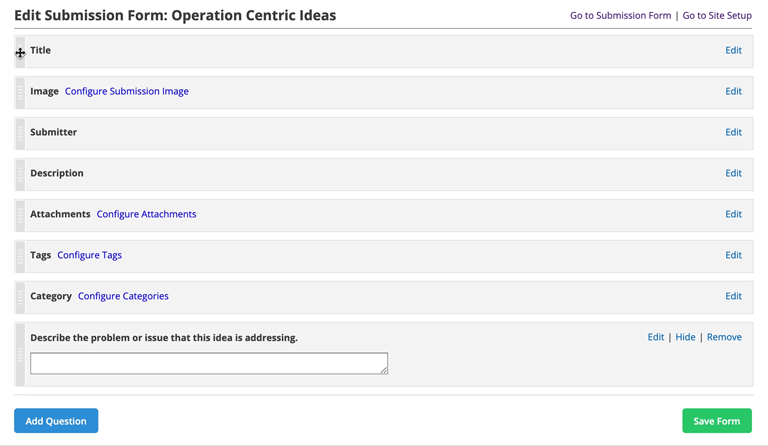Open Configure Tags link
The image size is (768, 446).
(x=89, y=255)
